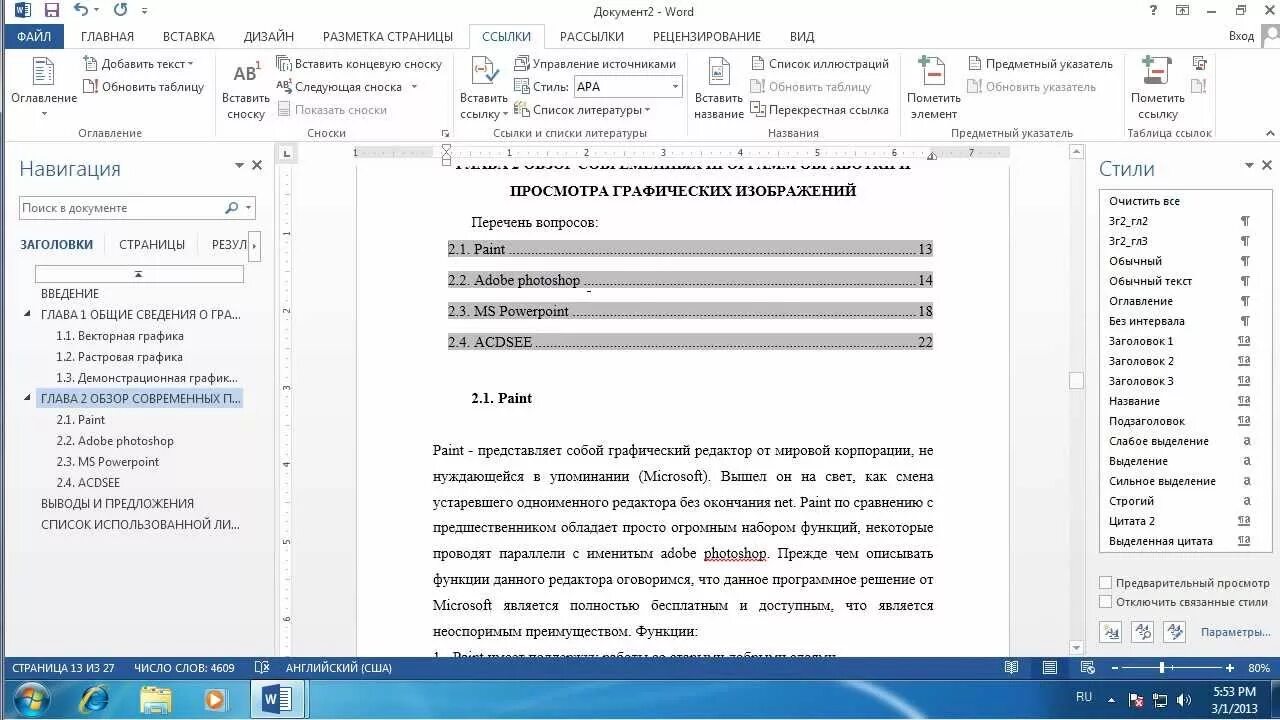Open Internet Explorer from the taskbar
1280x720 pixels.
(x=94, y=698)
